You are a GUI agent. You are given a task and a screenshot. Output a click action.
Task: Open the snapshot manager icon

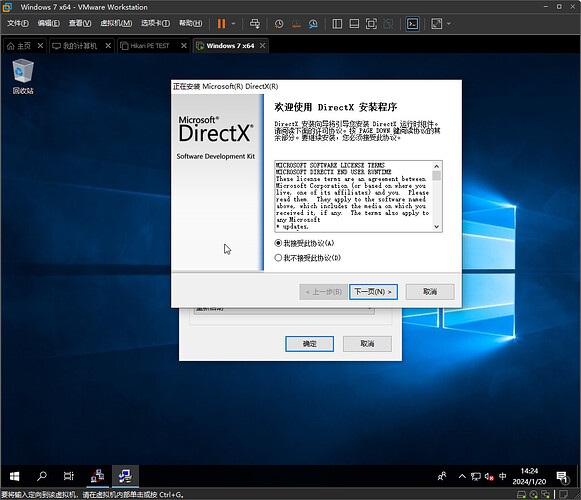point(313,24)
